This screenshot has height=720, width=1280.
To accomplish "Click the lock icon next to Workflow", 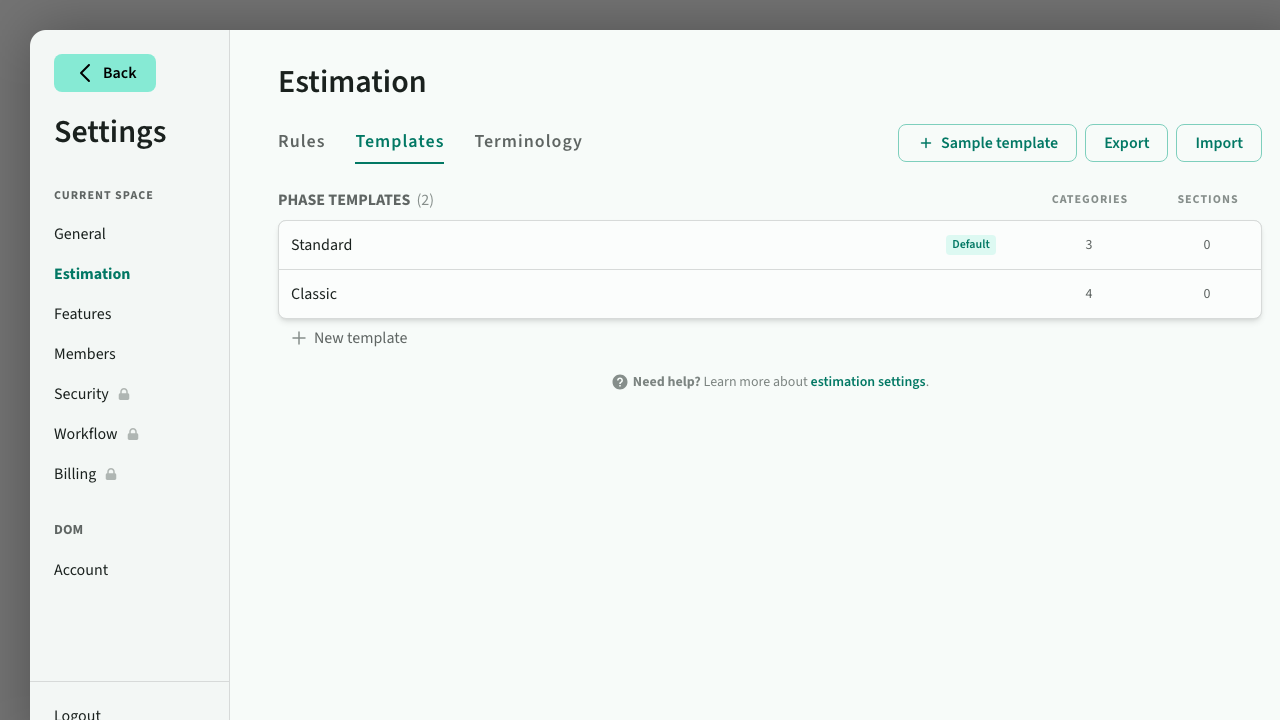I will 133,434.
